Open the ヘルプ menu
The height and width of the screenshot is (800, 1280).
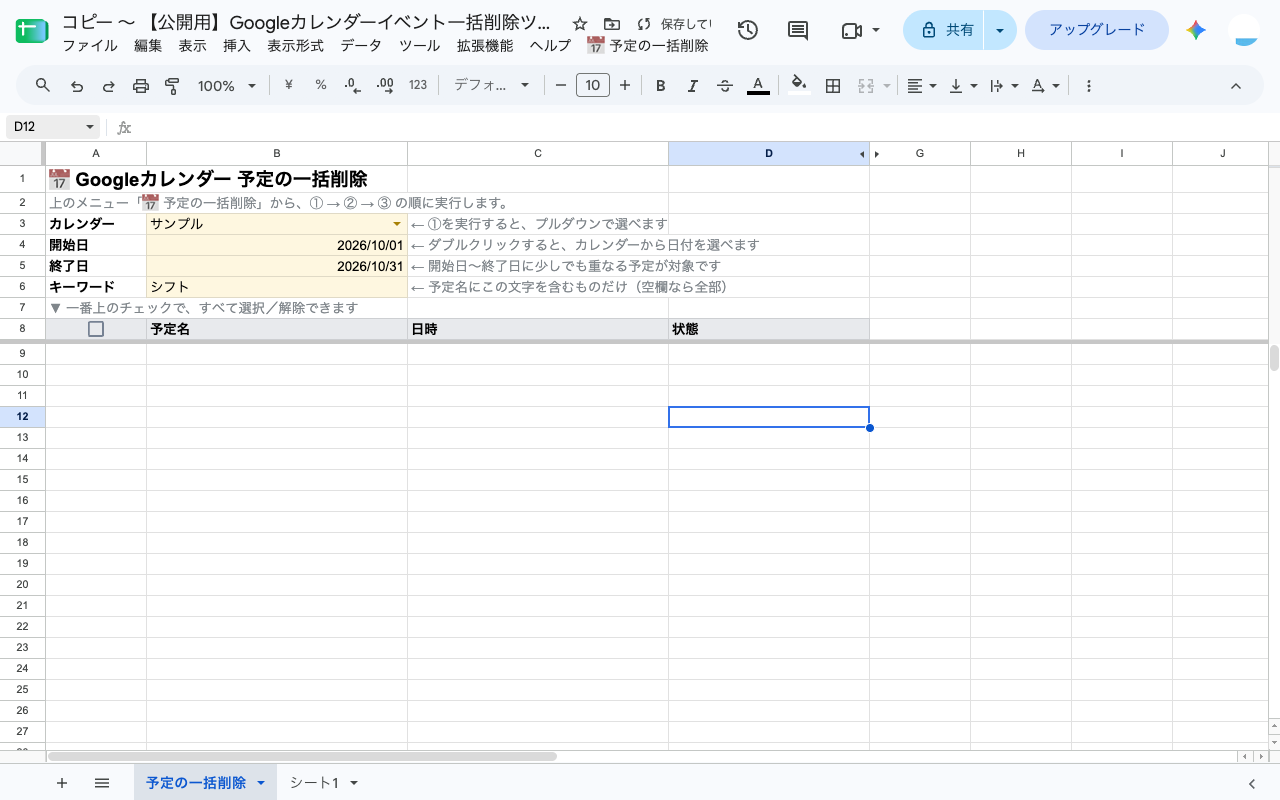pos(550,46)
